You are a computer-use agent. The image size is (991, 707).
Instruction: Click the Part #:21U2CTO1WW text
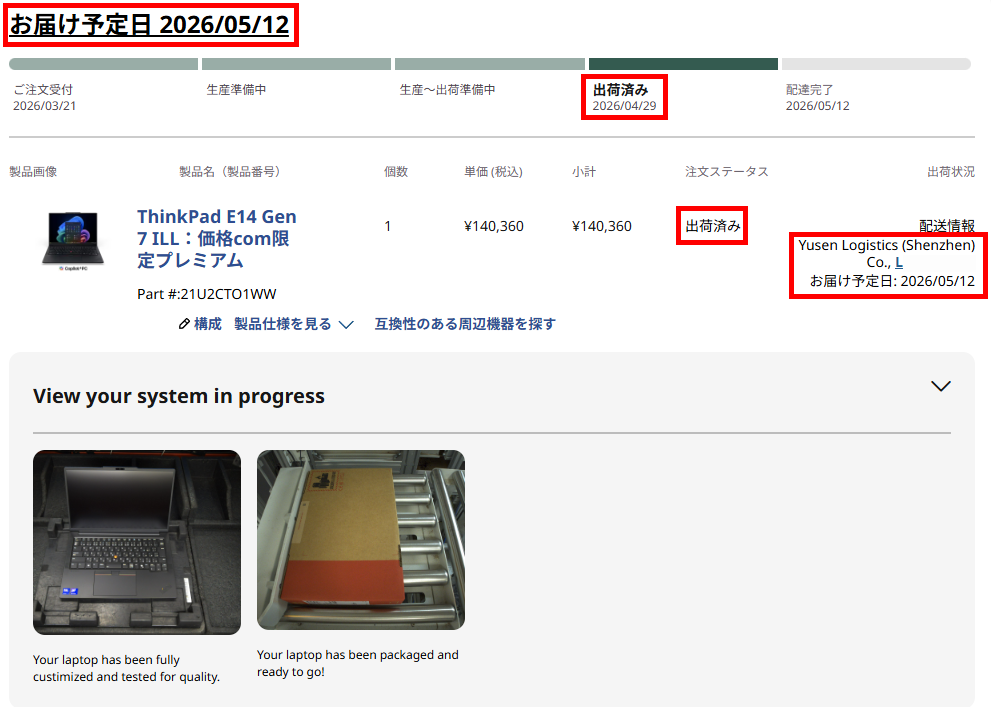click(207, 294)
